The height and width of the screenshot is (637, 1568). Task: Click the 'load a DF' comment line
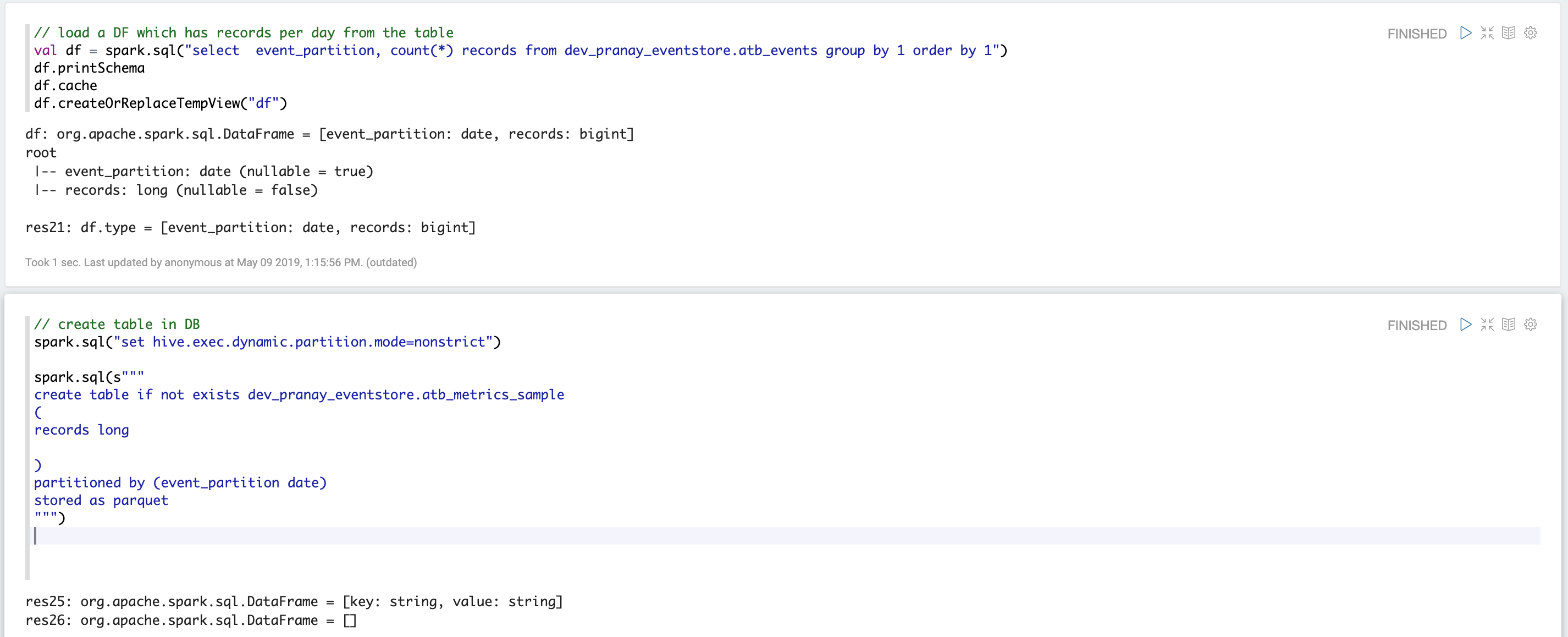coord(244,33)
